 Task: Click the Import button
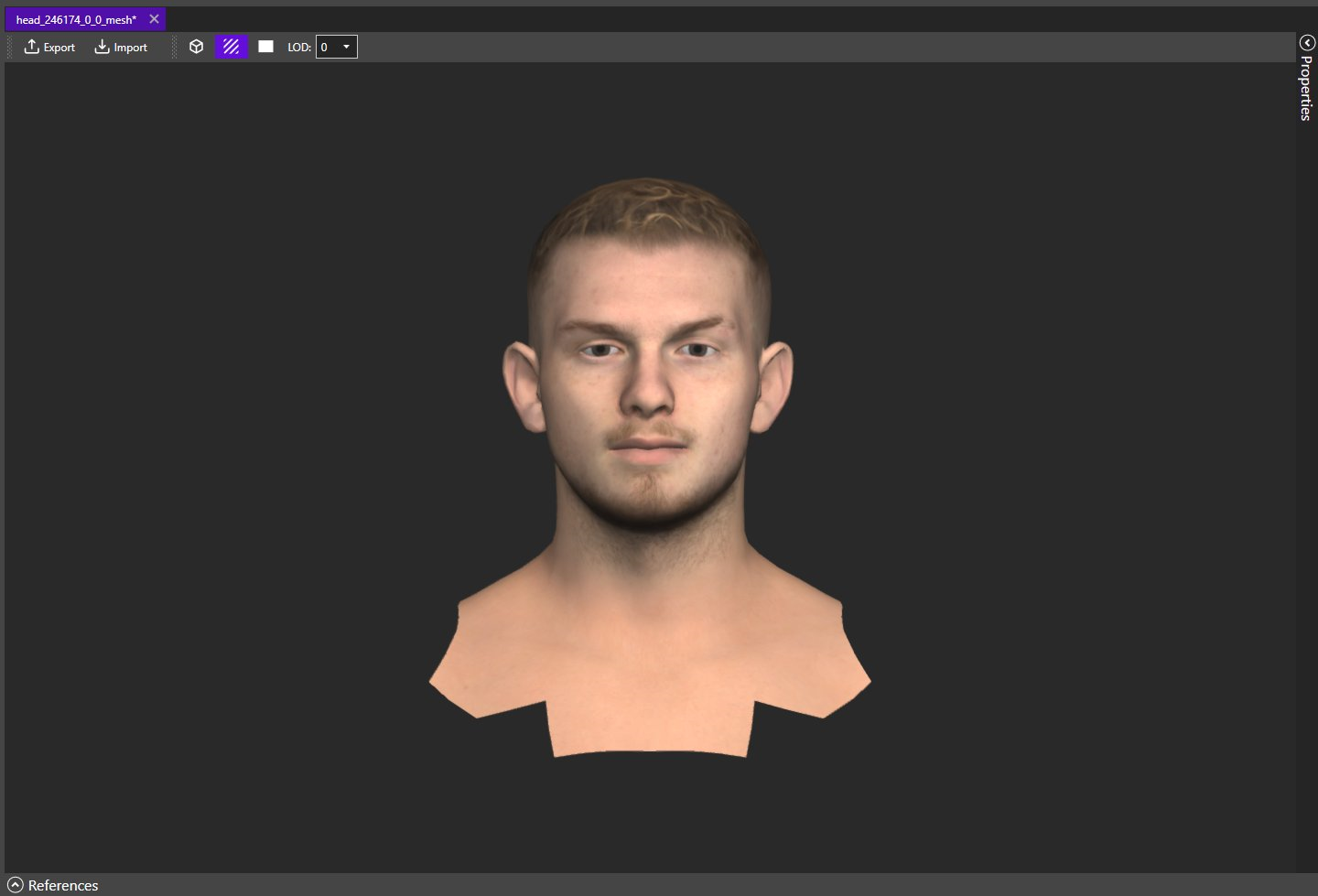(x=121, y=47)
